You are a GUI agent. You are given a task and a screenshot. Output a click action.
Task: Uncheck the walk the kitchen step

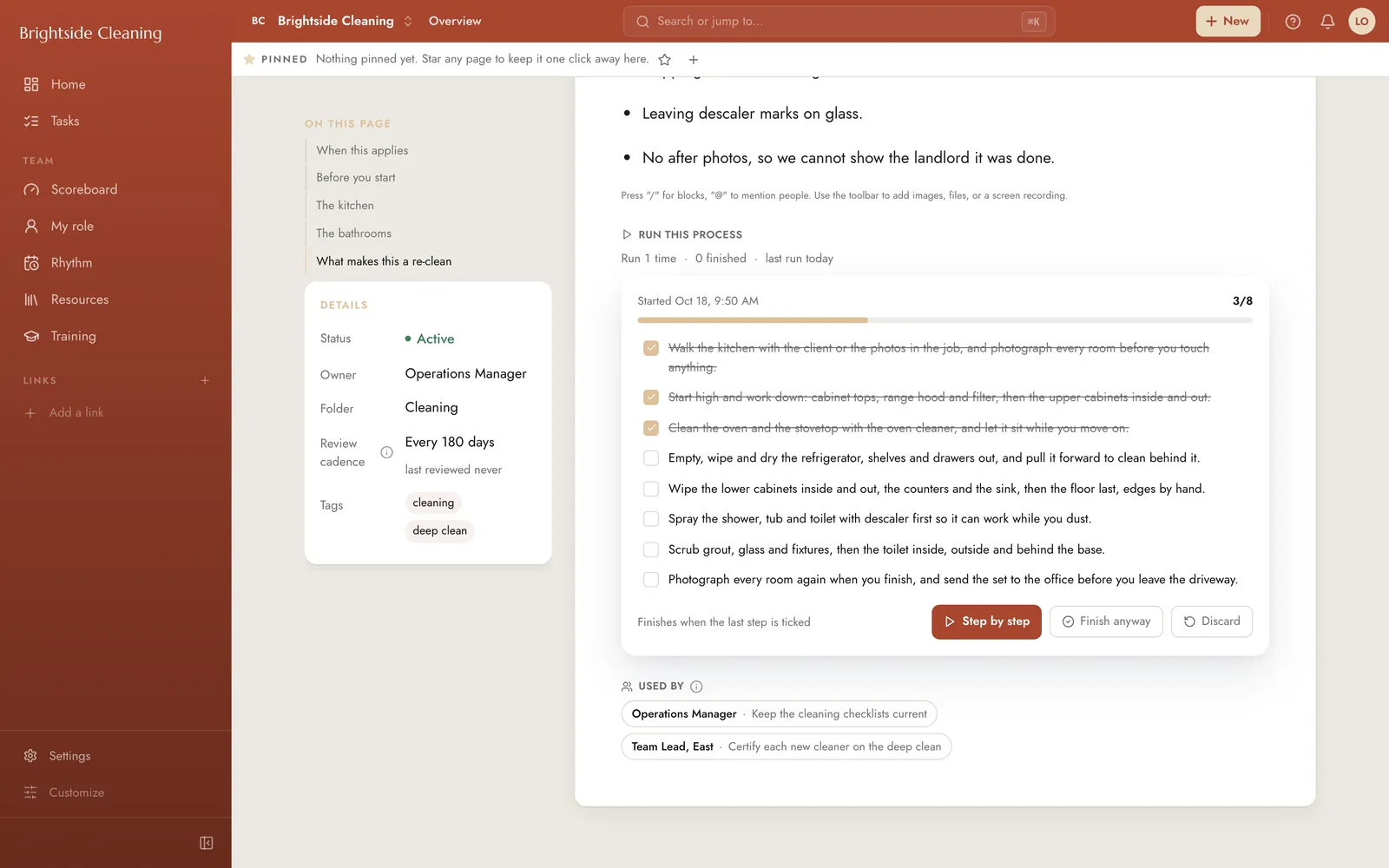(x=651, y=348)
